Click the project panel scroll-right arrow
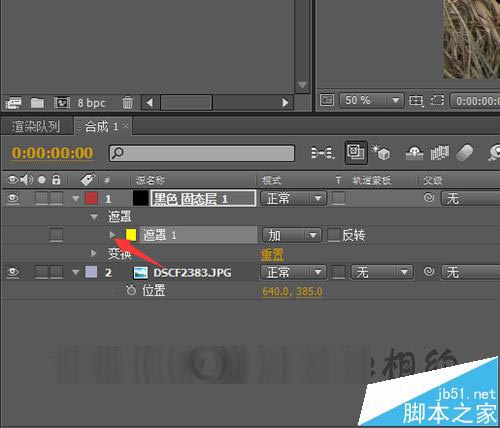 click(285, 103)
